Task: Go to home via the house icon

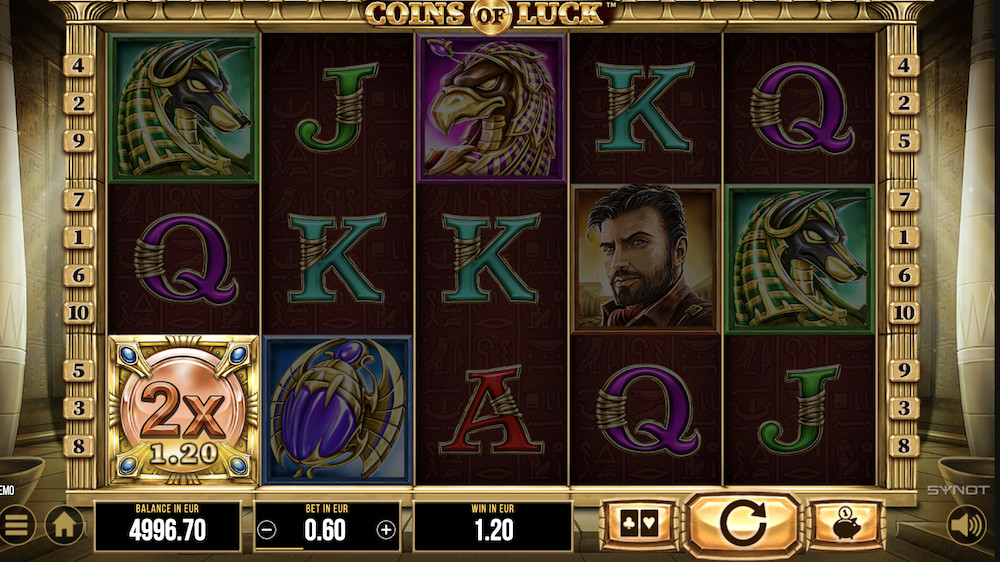Action: [64, 524]
